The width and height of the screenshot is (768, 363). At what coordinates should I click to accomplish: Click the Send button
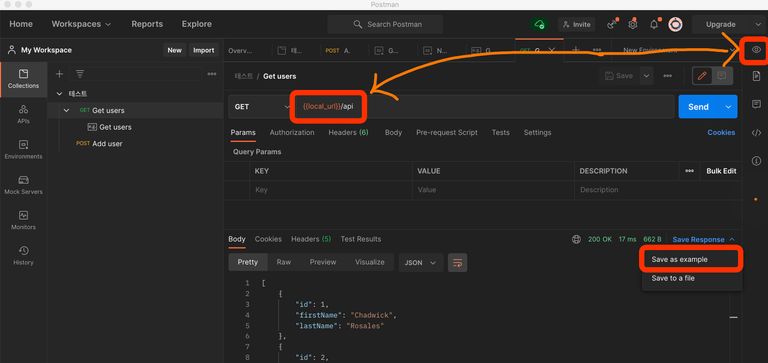click(x=698, y=107)
